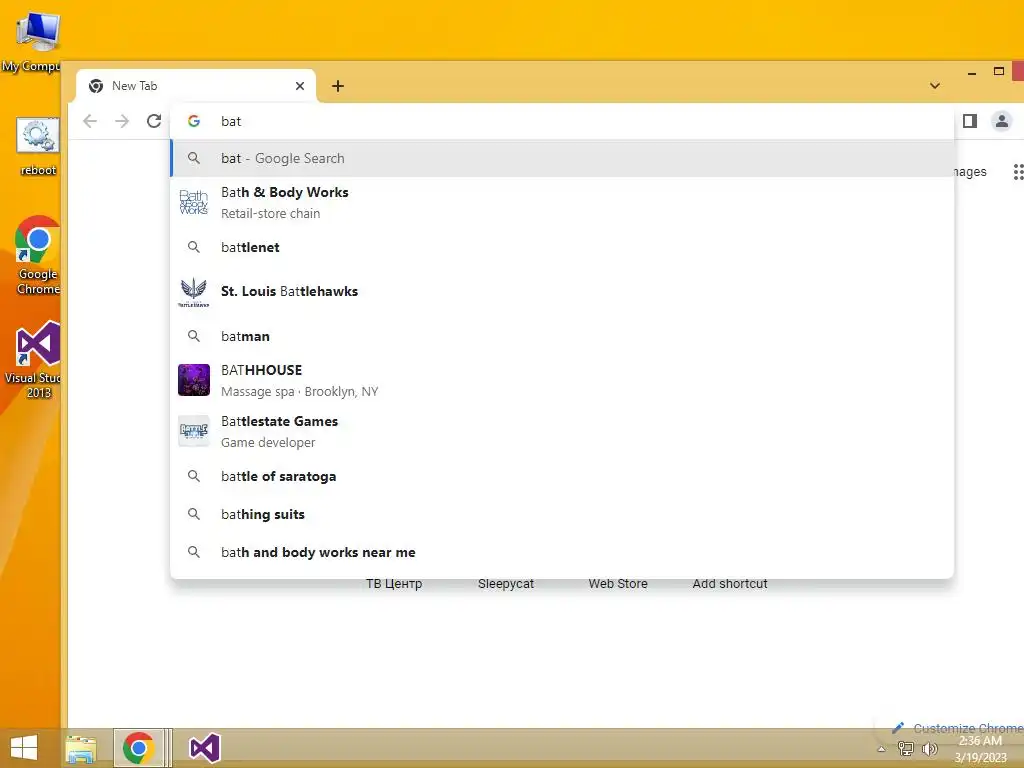Open the Web Store shortcut

click(x=618, y=584)
